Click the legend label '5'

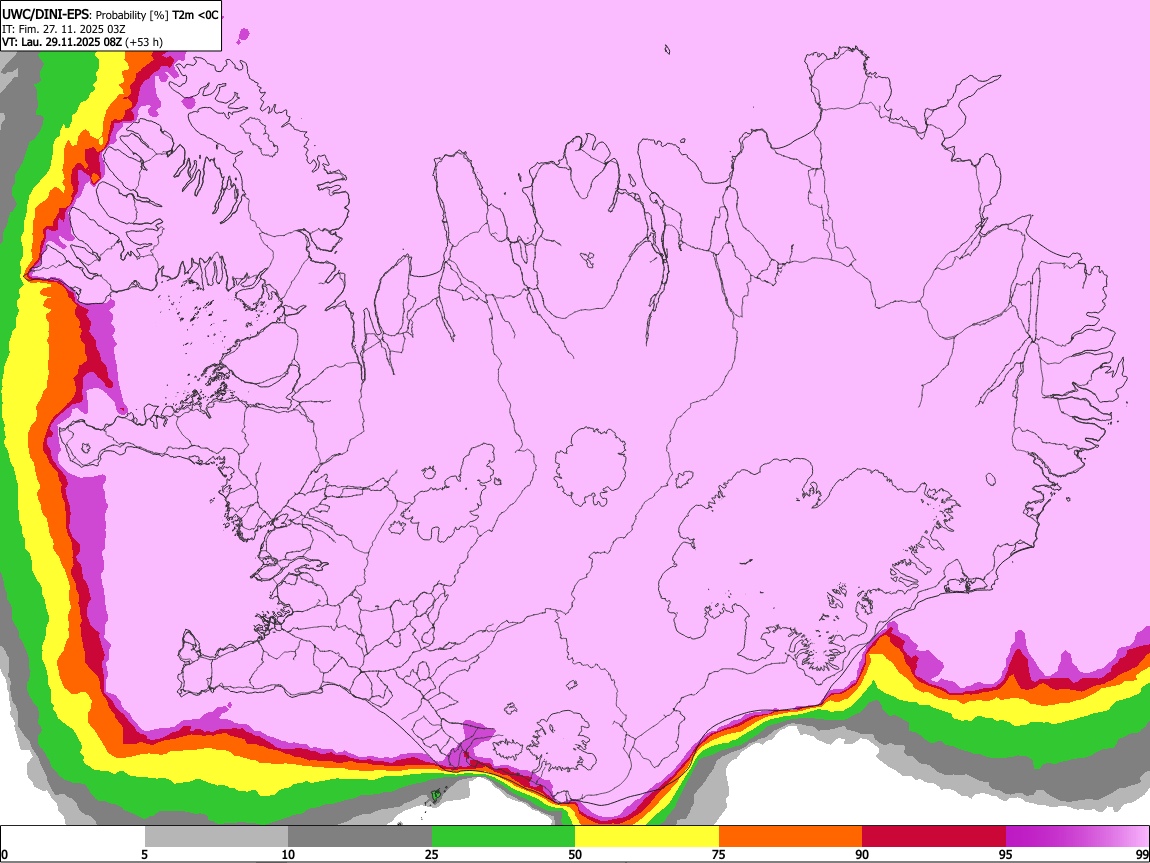pyautogui.click(x=144, y=855)
